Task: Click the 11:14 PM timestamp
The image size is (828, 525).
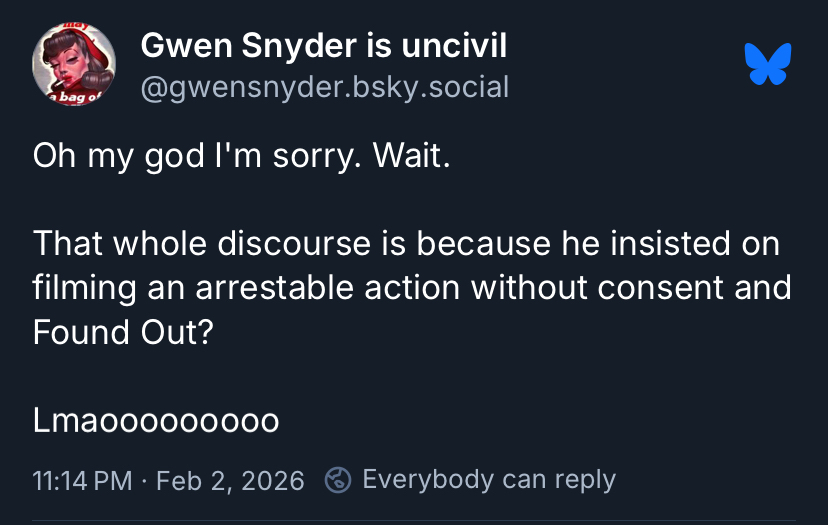Action: click(82, 481)
